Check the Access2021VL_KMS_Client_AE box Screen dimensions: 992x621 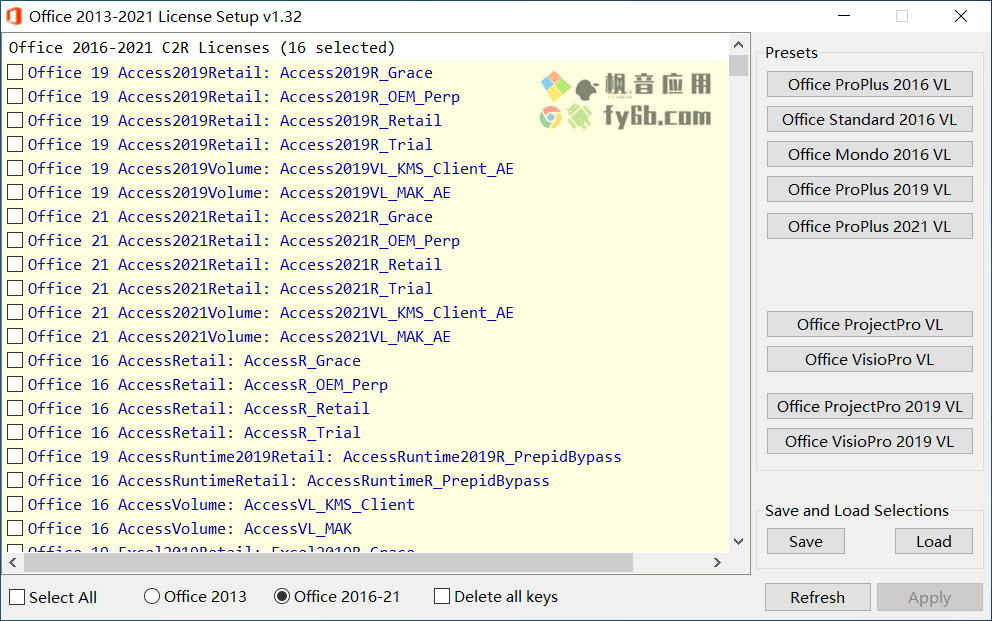(15, 312)
